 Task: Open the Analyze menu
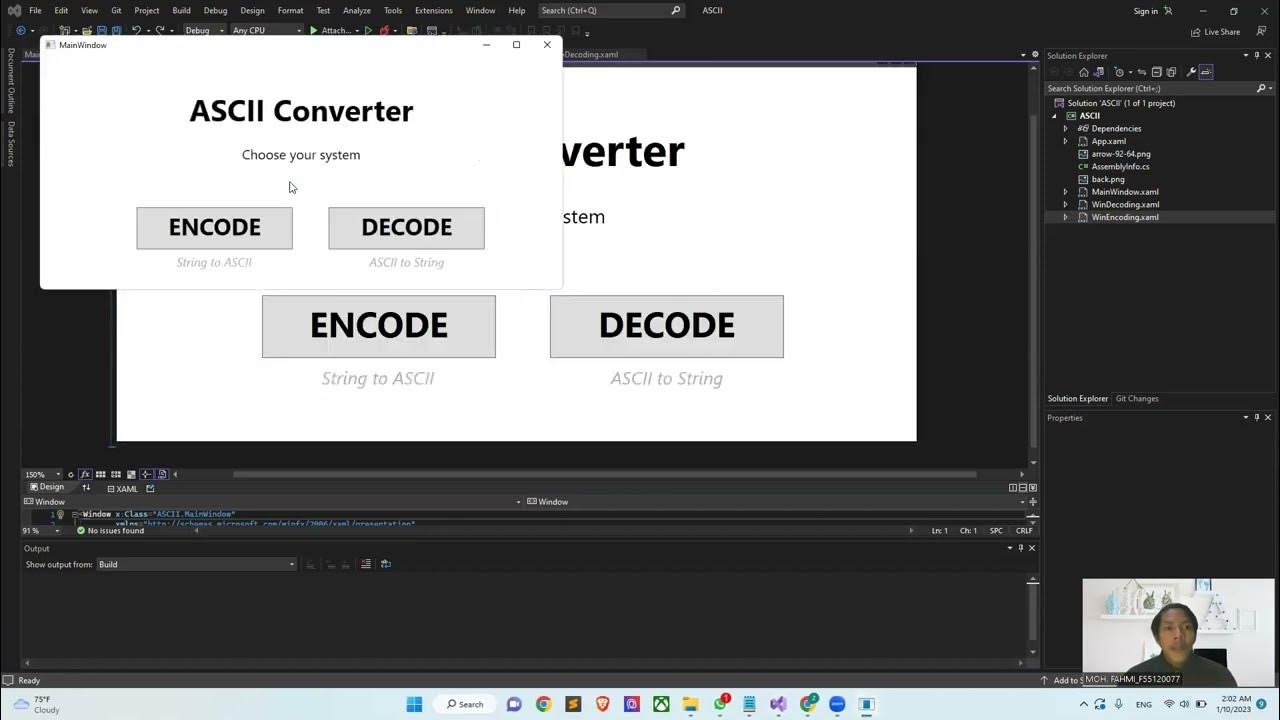357,10
